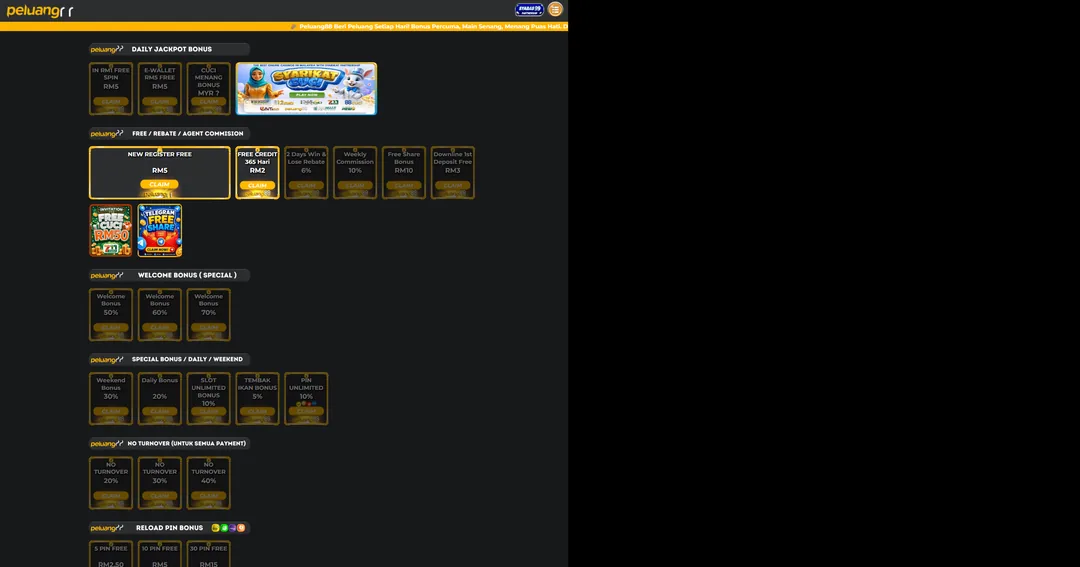Click the No Turnover (Untuk Semua Payment) header
Screen dimensions: 1080x567
[x=169, y=444]
